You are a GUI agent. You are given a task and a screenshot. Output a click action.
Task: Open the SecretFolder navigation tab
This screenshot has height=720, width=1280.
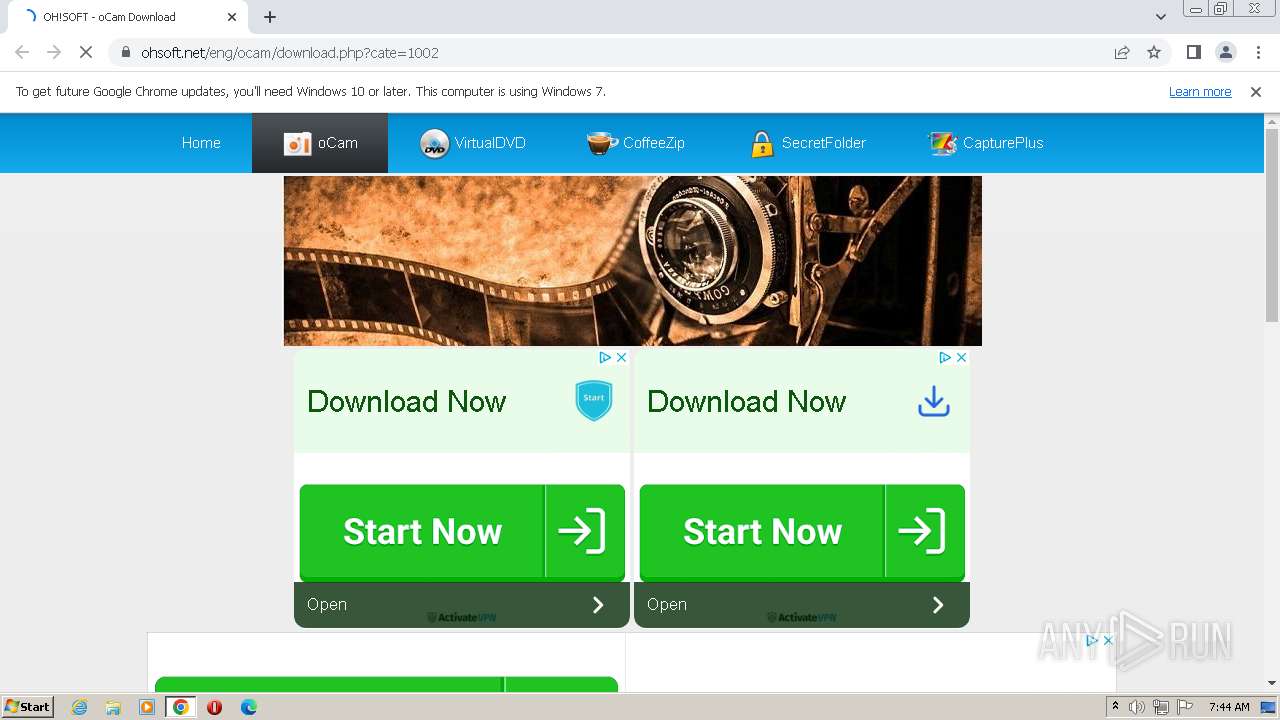click(x=808, y=143)
